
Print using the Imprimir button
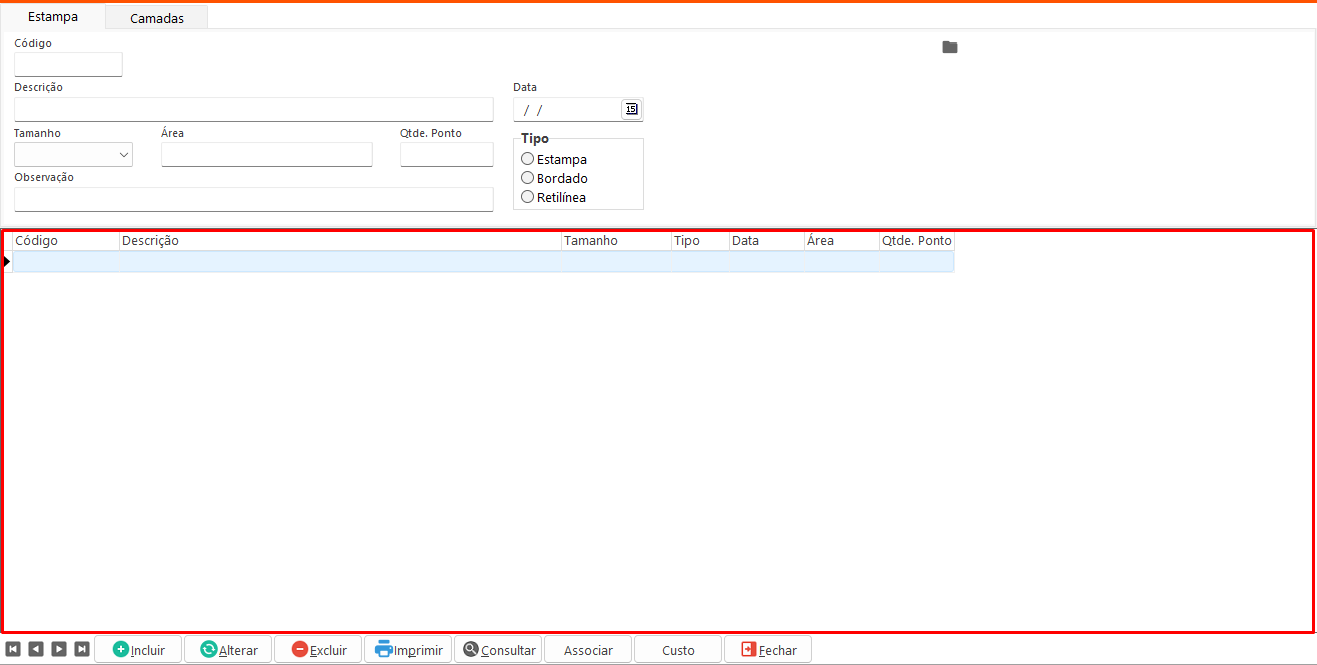(408, 649)
